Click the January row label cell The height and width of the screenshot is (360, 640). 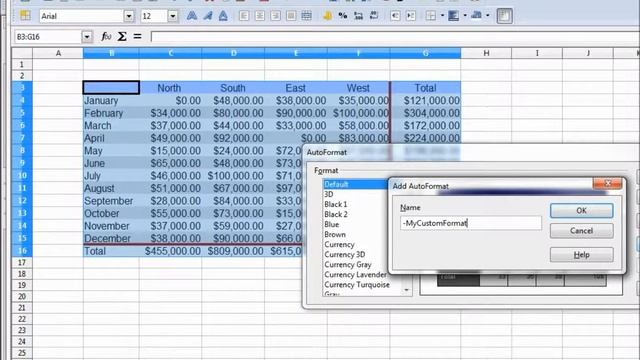click(111, 100)
